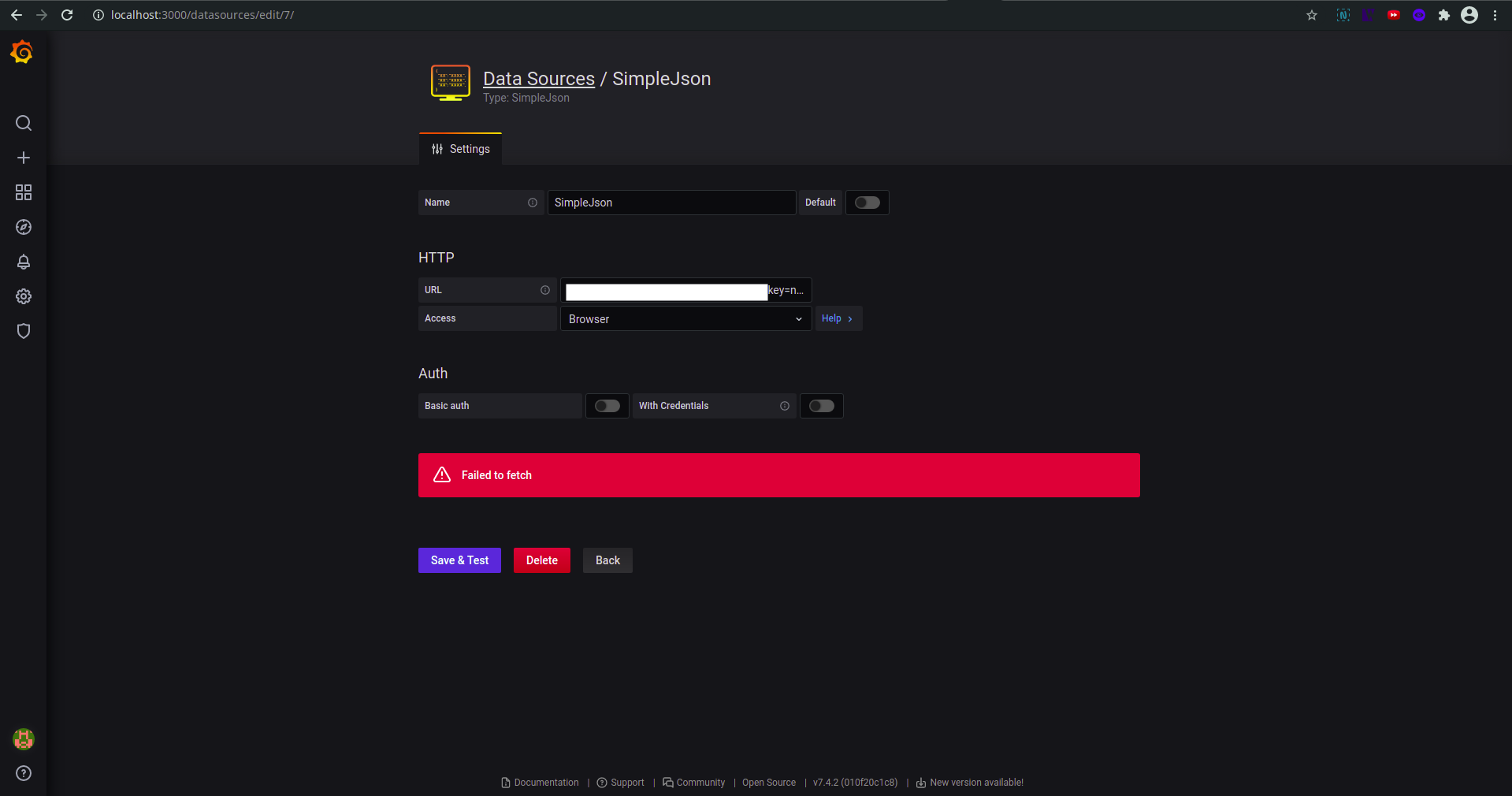Open the Help question mark icon
The width and height of the screenshot is (1512, 796).
click(24, 773)
